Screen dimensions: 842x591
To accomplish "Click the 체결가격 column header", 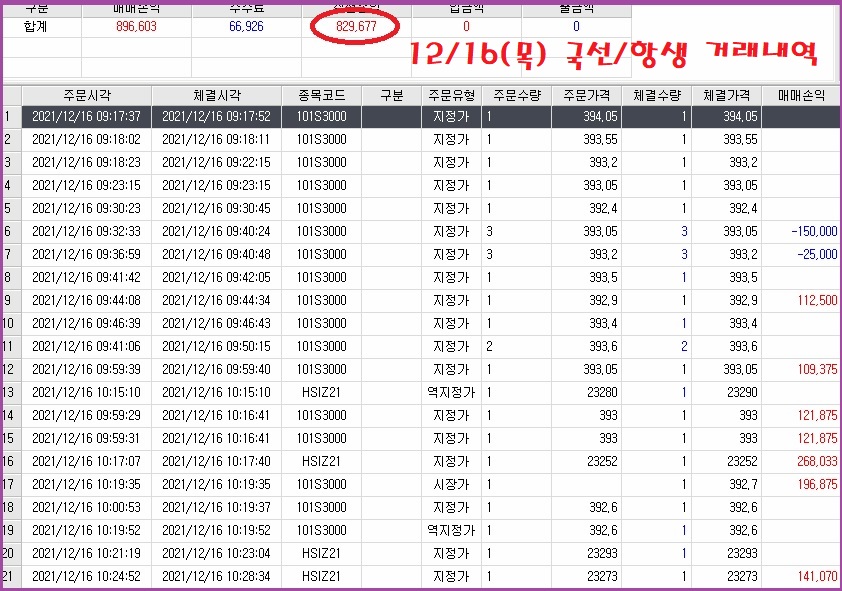I will point(727,95).
